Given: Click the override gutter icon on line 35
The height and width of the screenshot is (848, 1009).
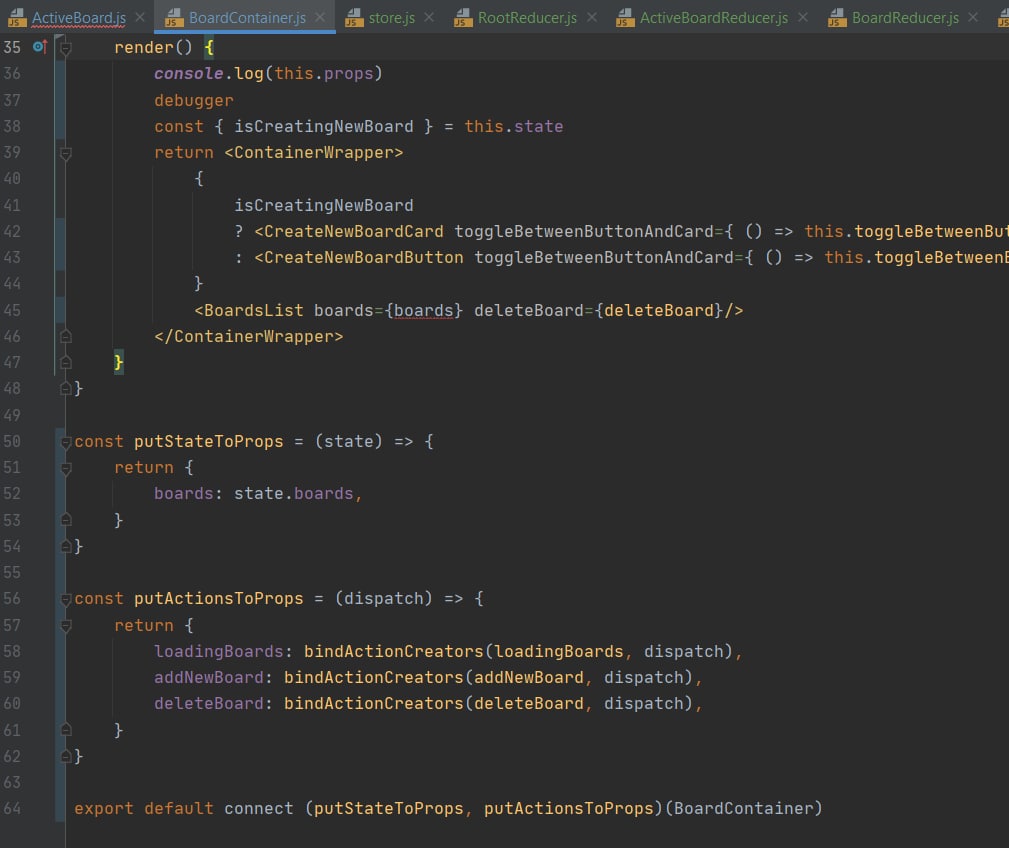Looking at the screenshot, I should coord(40,47).
